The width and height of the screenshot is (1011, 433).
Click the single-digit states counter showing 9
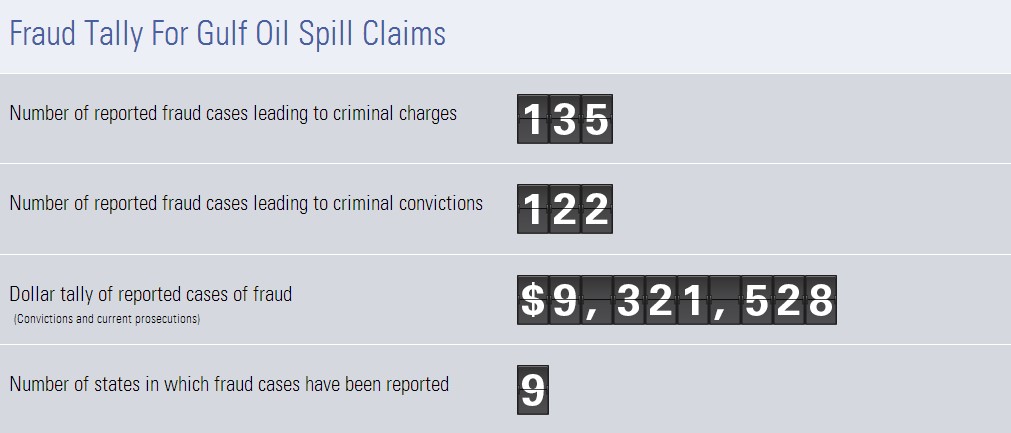click(534, 391)
